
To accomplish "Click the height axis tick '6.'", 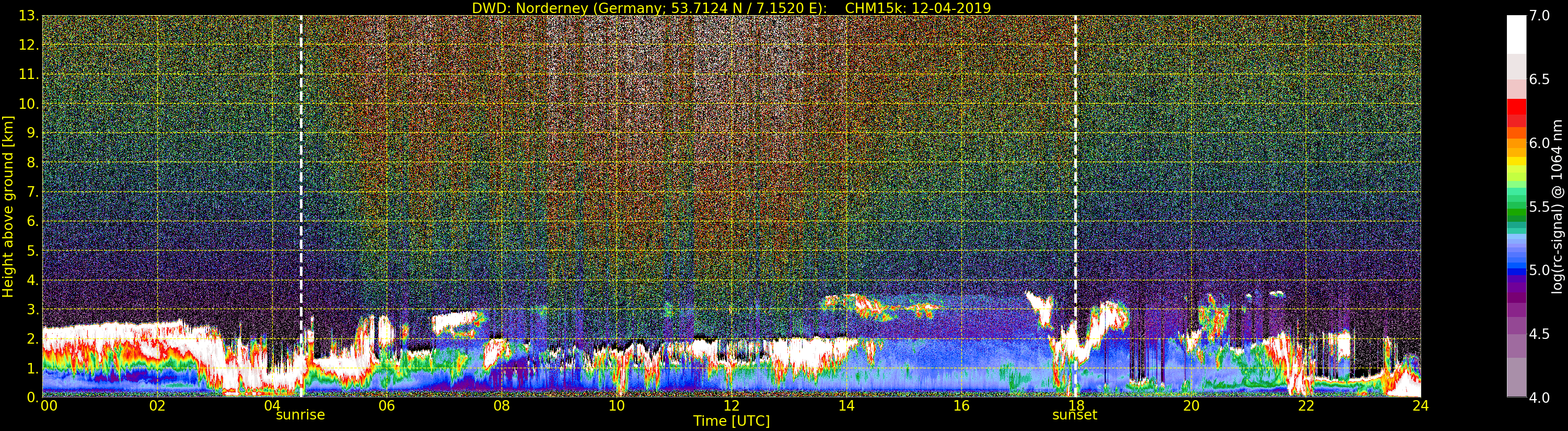I will click(32, 221).
